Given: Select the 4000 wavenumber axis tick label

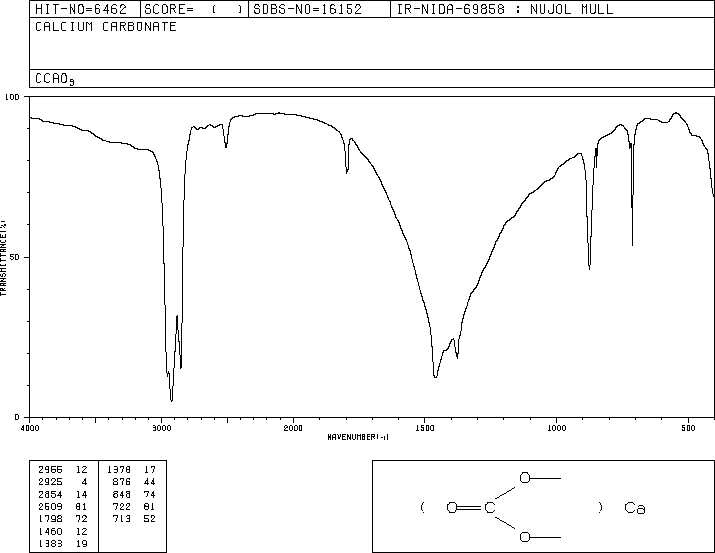Looking at the screenshot, I should pos(30,428).
